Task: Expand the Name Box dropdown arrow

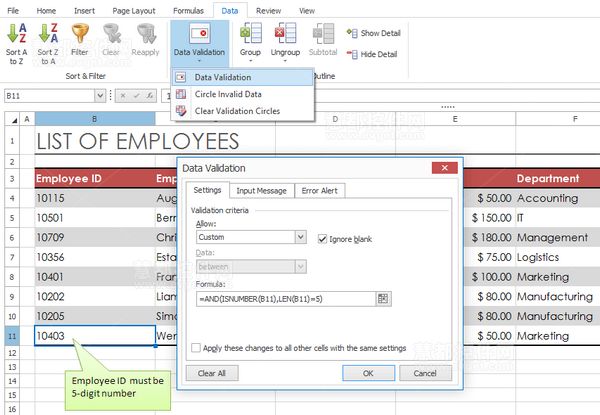Action: pyautogui.click(x=100, y=96)
